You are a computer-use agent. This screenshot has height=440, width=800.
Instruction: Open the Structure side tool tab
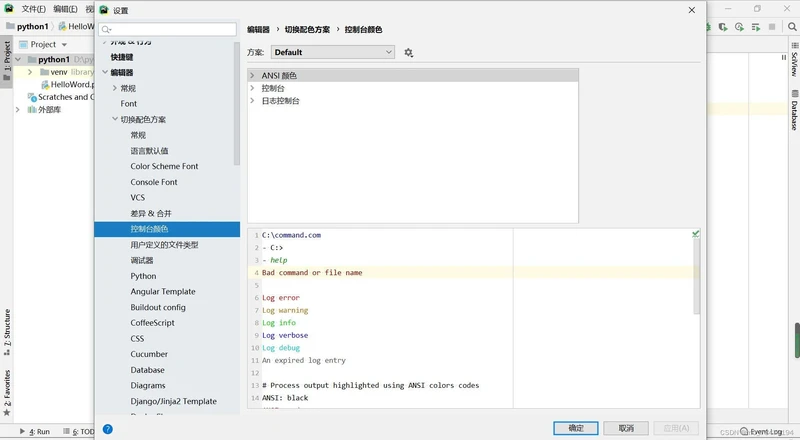click(7, 332)
